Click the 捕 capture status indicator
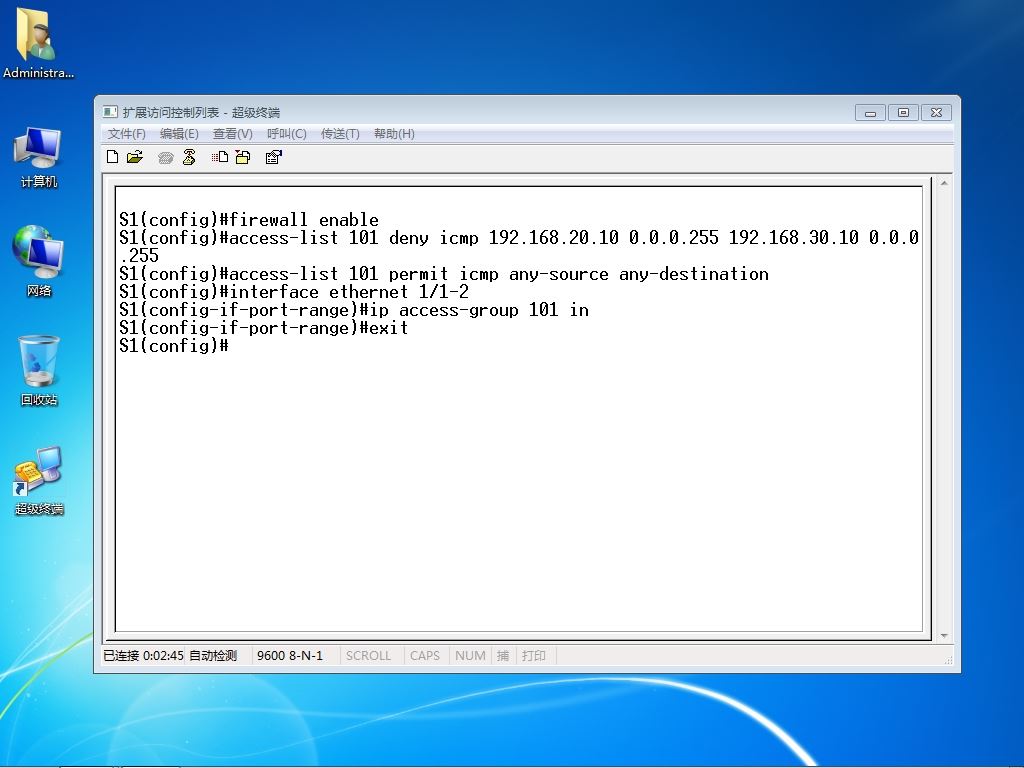This screenshot has width=1024, height=768. 503,656
